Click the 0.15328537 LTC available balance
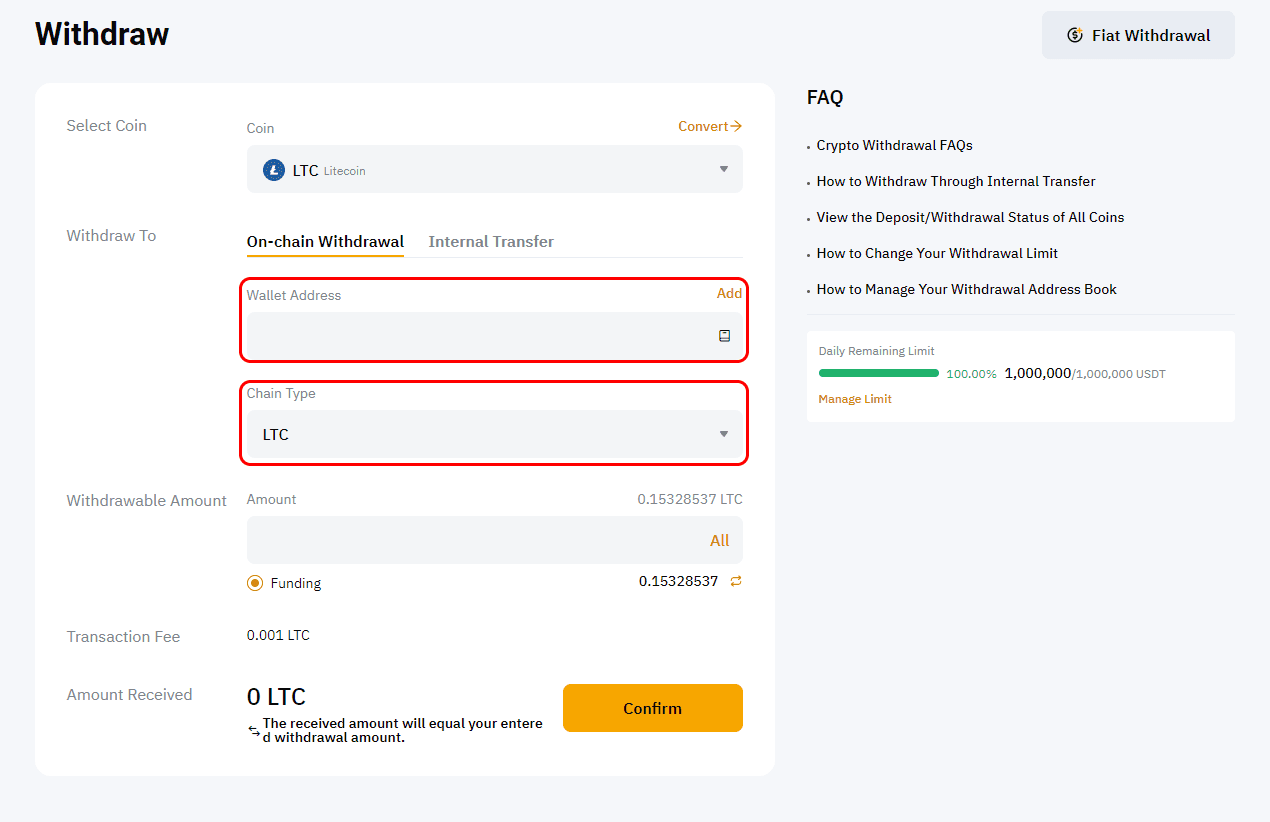Image resolution: width=1270 pixels, height=822 pixels. pyautogui.click(x=690, y=499)
